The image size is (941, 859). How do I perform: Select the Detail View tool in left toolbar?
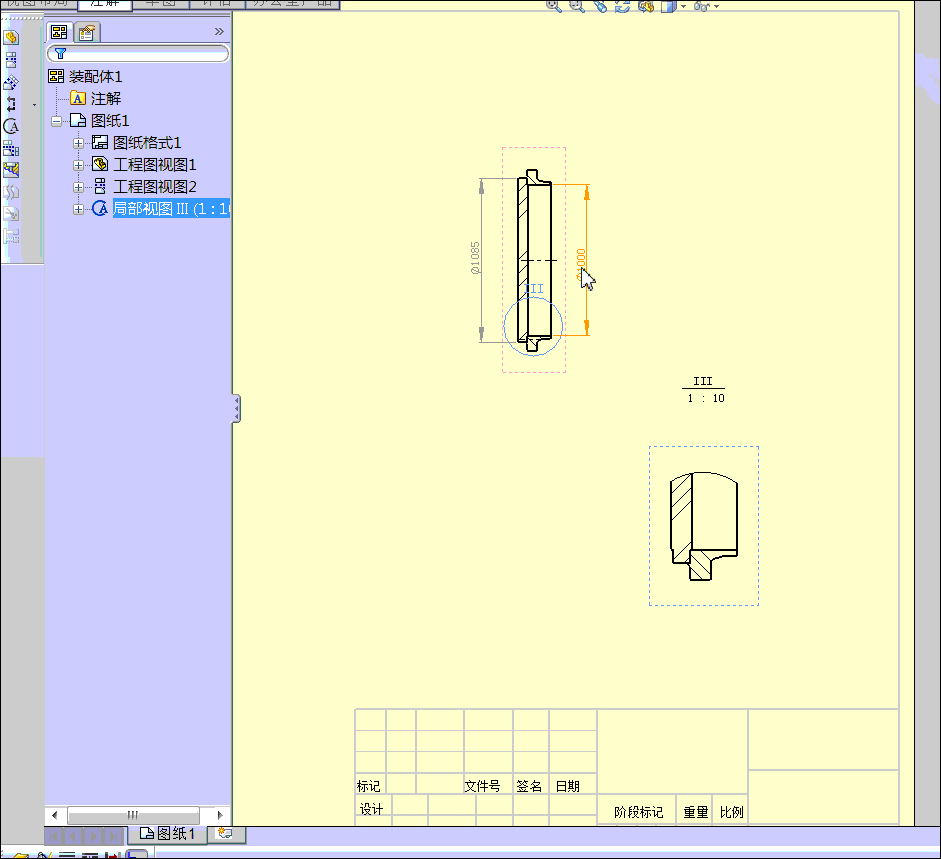pos(11,126)
